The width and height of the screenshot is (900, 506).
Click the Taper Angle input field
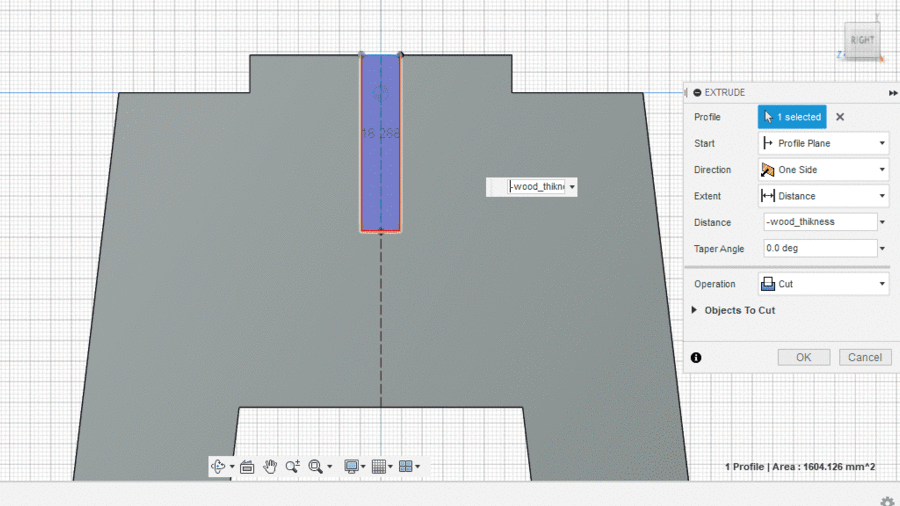820,248
